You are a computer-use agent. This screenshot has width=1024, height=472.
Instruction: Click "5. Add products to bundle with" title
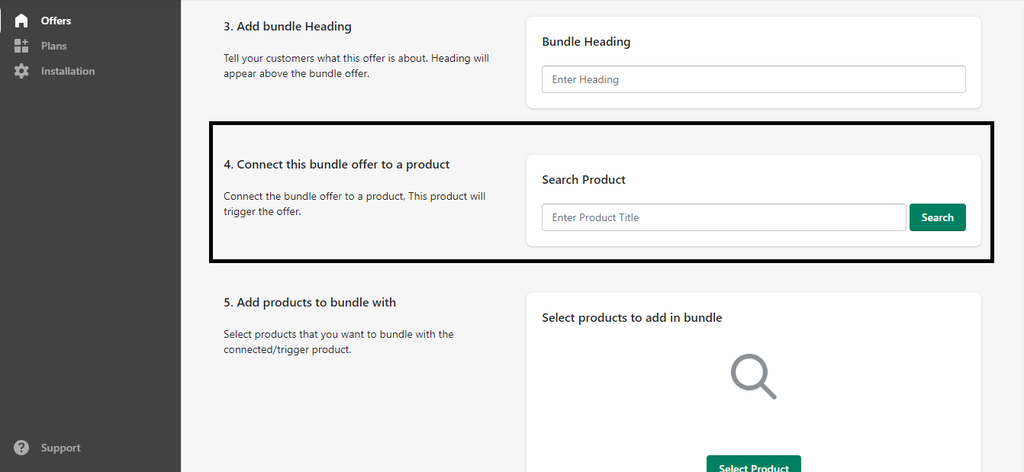point(310,302)
